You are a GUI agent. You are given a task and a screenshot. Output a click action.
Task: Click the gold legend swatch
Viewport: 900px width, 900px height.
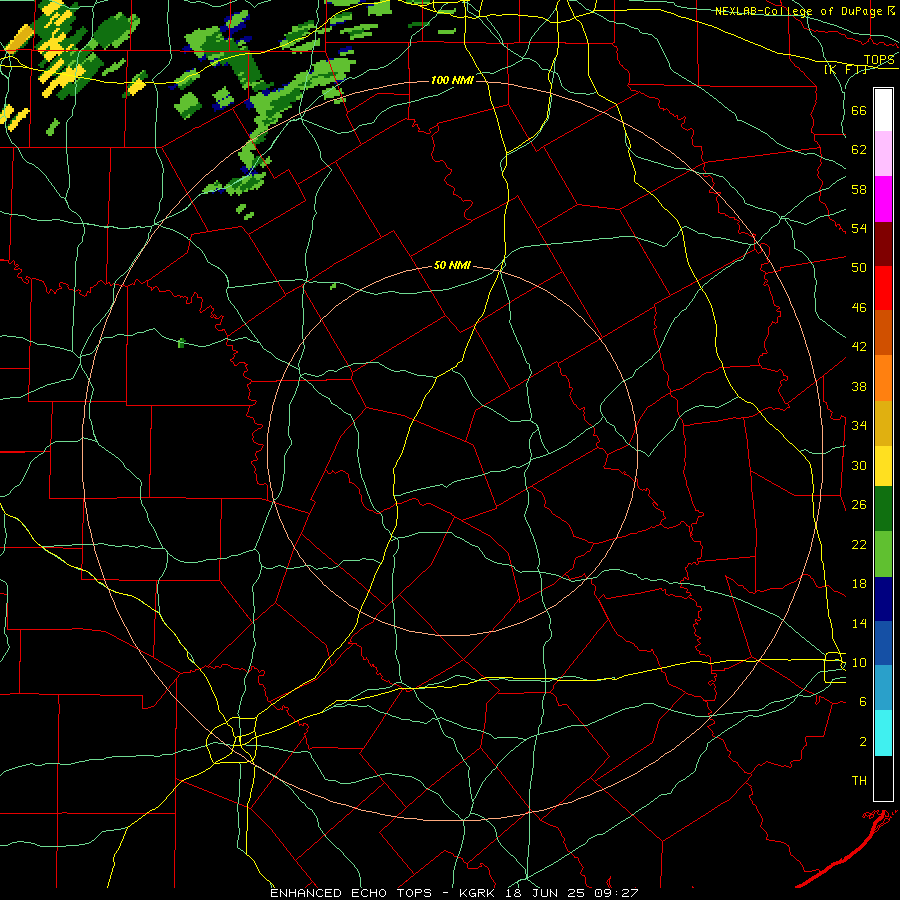coord(883,423)
